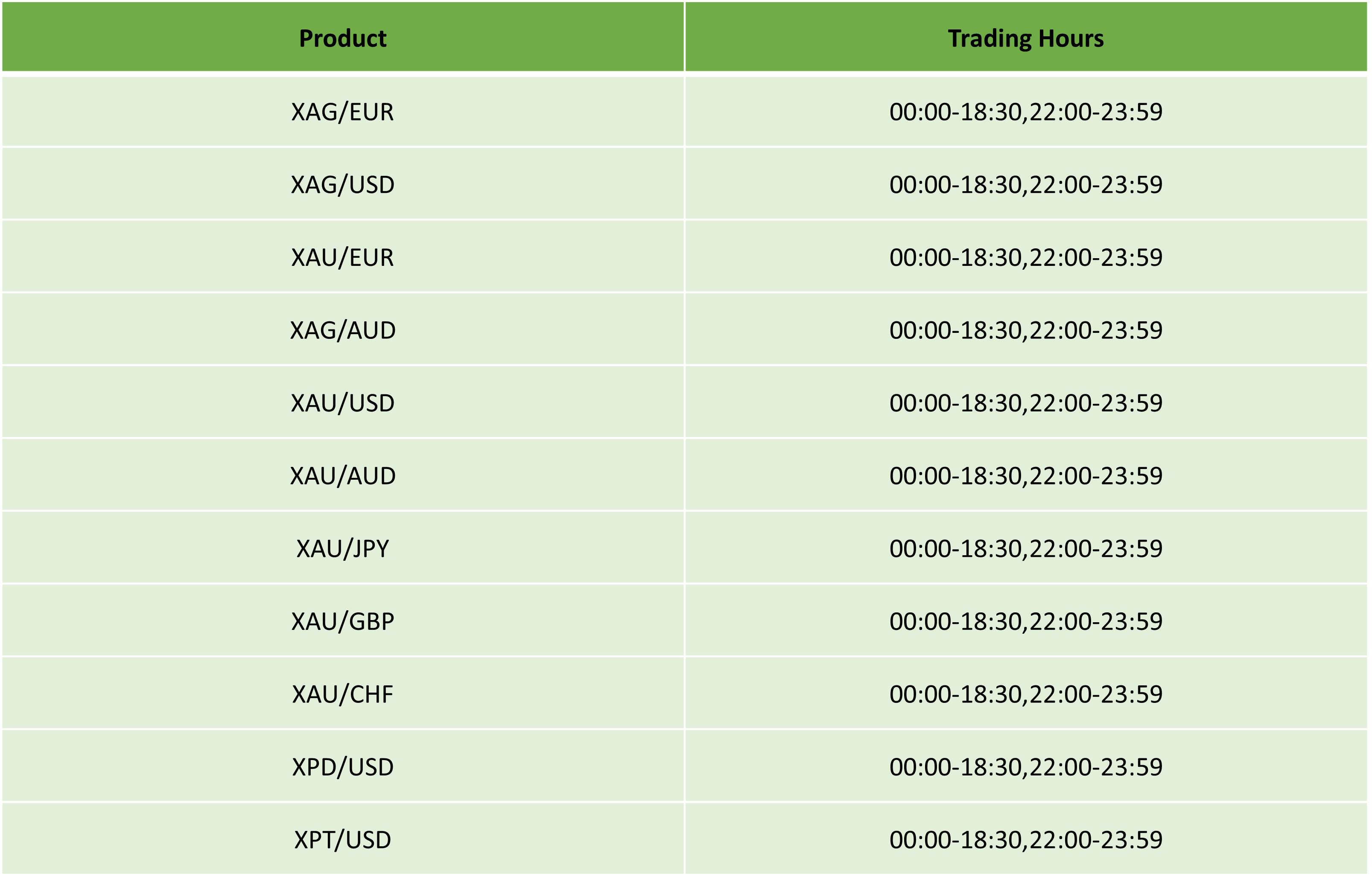Viewport: 1372px width, 877px height.
Task: Click trading hours for XPT/USD row
Action: [1025, 839]
